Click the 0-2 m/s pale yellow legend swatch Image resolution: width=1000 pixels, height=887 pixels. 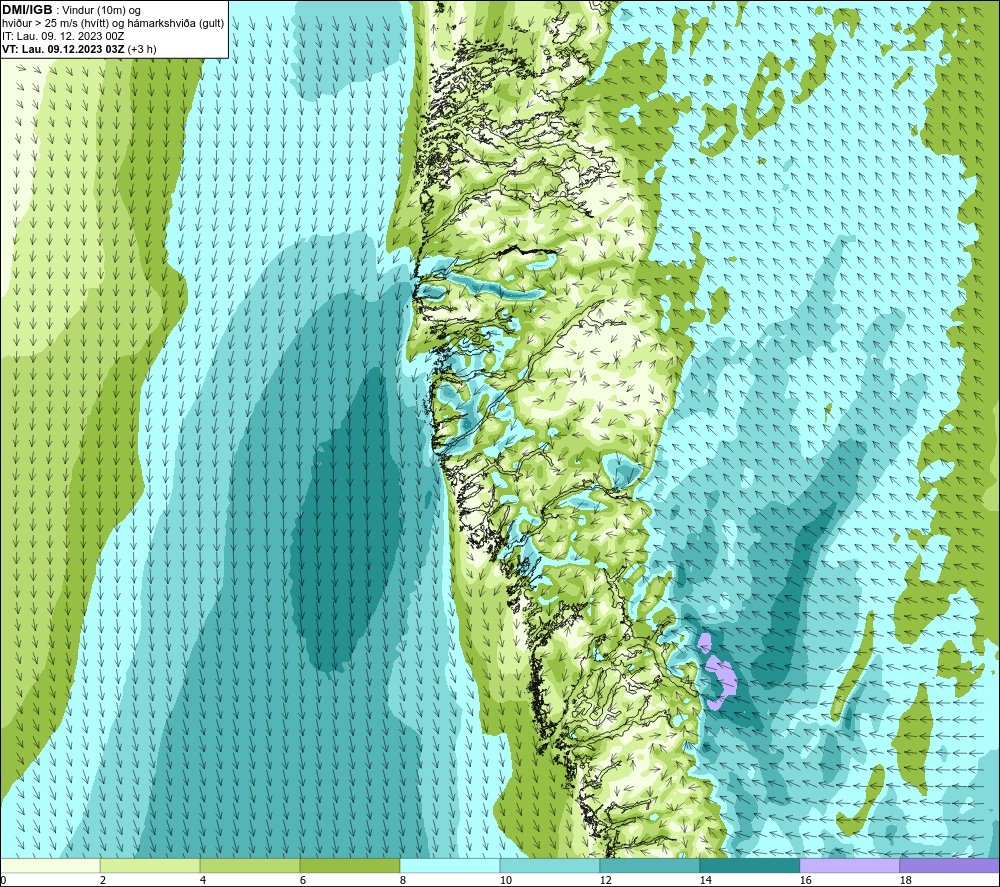(x=50, y=865)
